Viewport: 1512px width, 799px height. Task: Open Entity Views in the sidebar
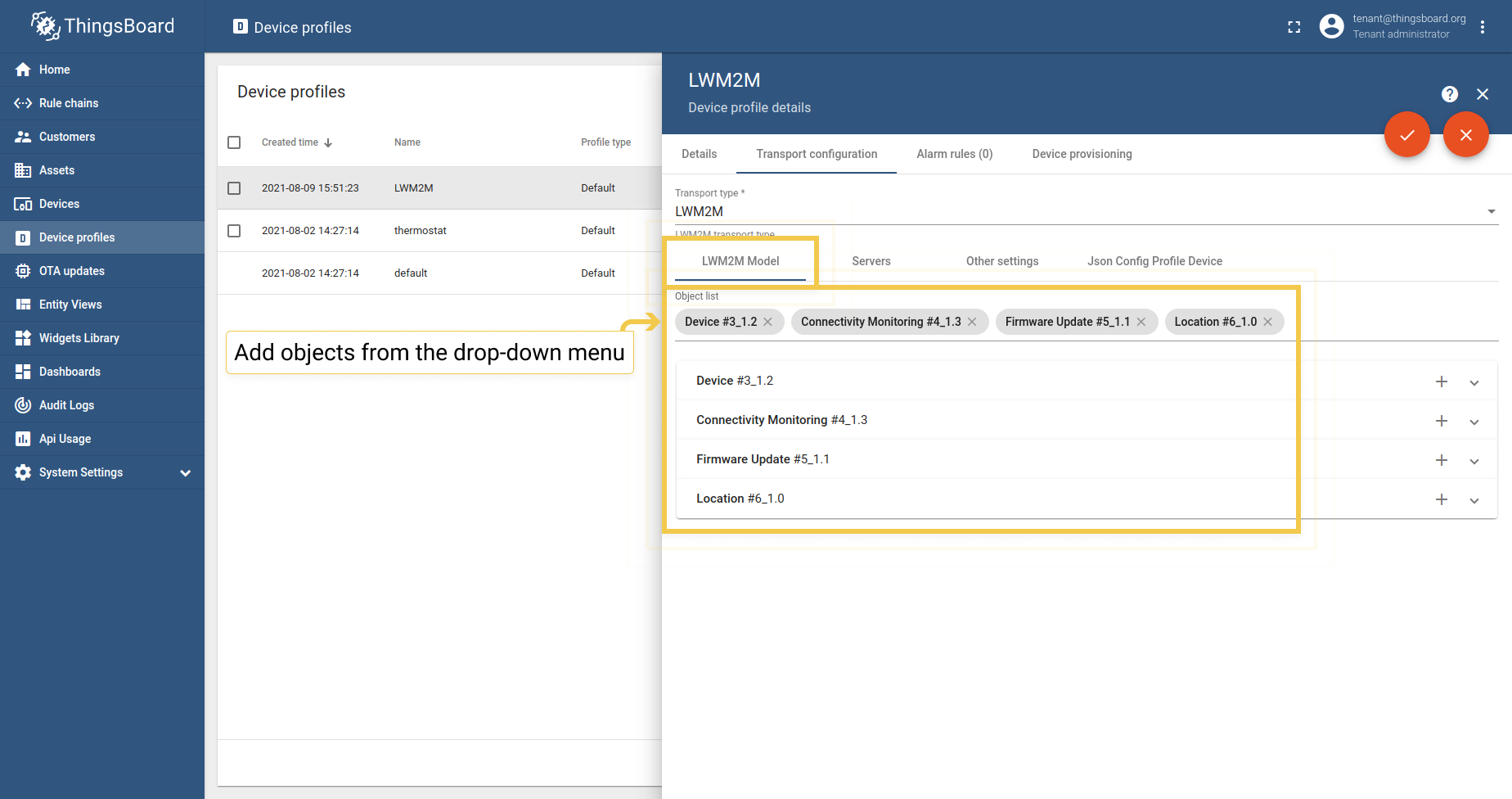coord(102,305)
